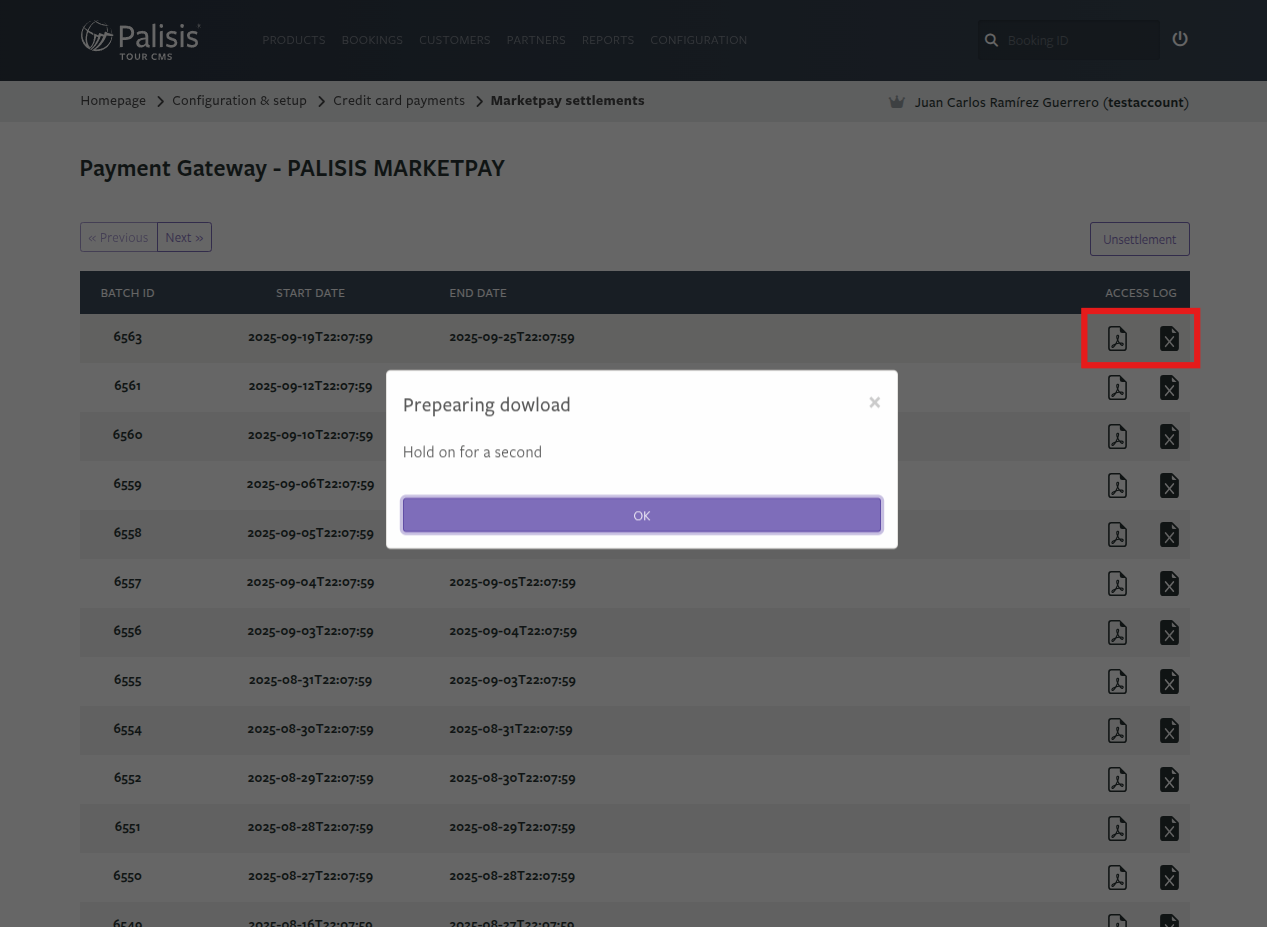Screen dimensions: 1267x927
Task: Download PDF report for batch 6552
Action: point(1117,780)
